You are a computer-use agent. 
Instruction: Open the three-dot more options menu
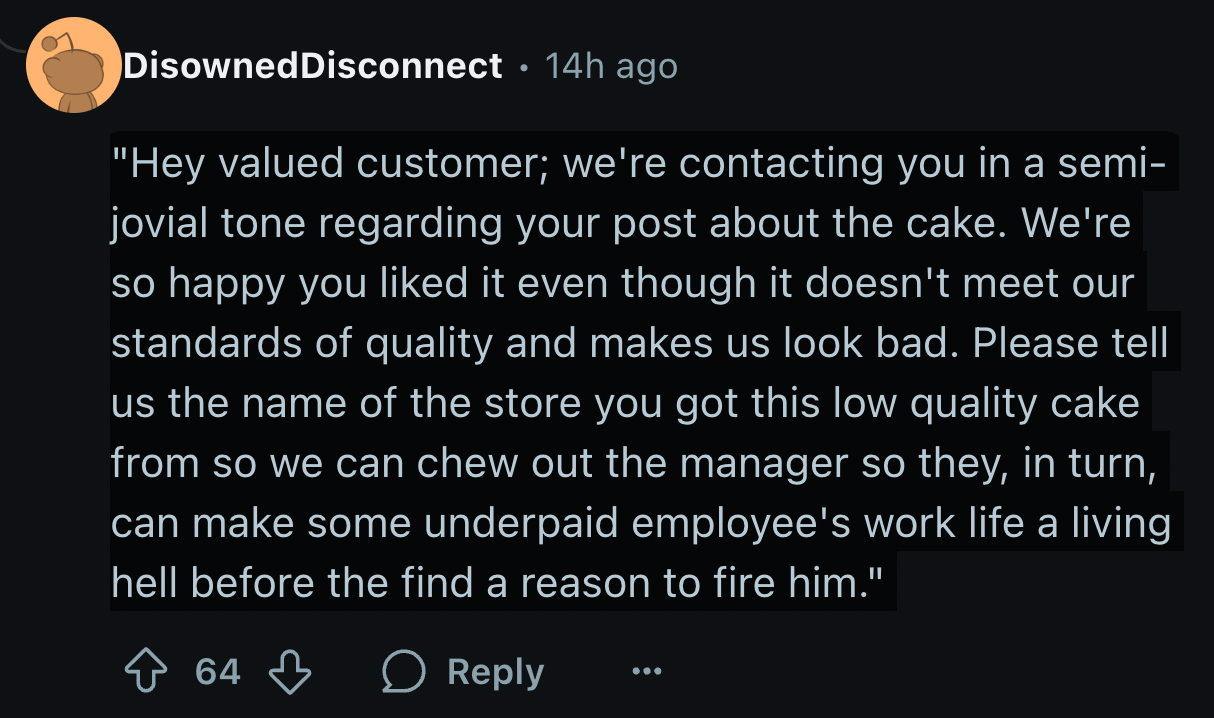[647, 673]
